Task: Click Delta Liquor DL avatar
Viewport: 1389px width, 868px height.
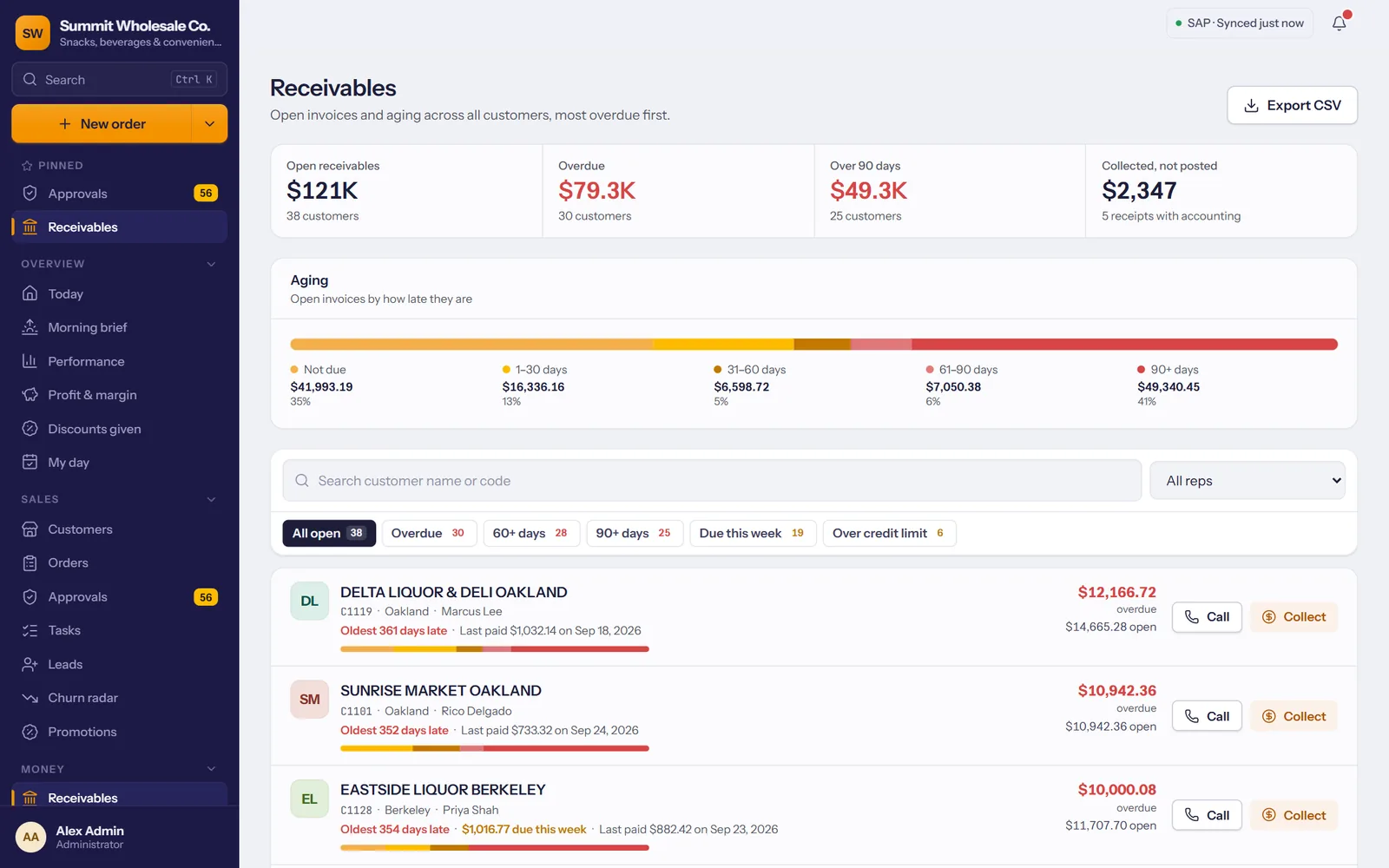Action: pyautogui.click(x=309, y=601)
